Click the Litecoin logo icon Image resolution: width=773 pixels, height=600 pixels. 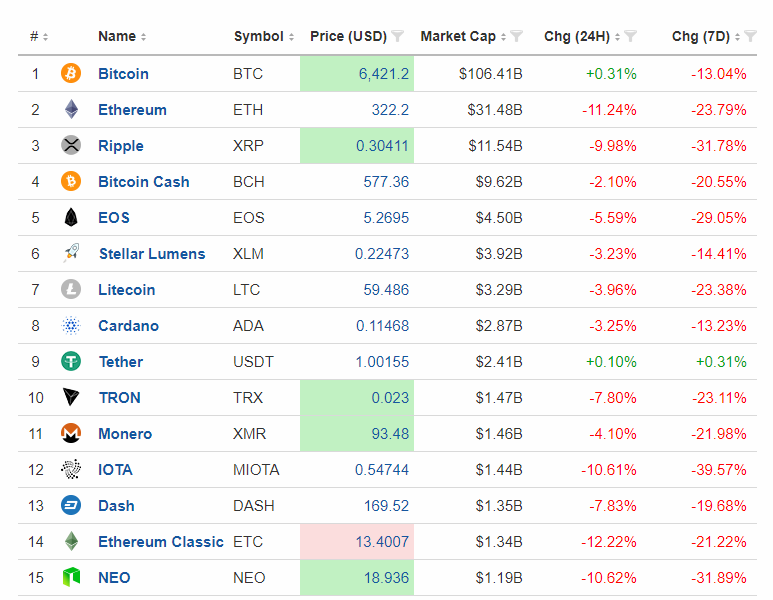pyautogui.click(x=71, y=289)
